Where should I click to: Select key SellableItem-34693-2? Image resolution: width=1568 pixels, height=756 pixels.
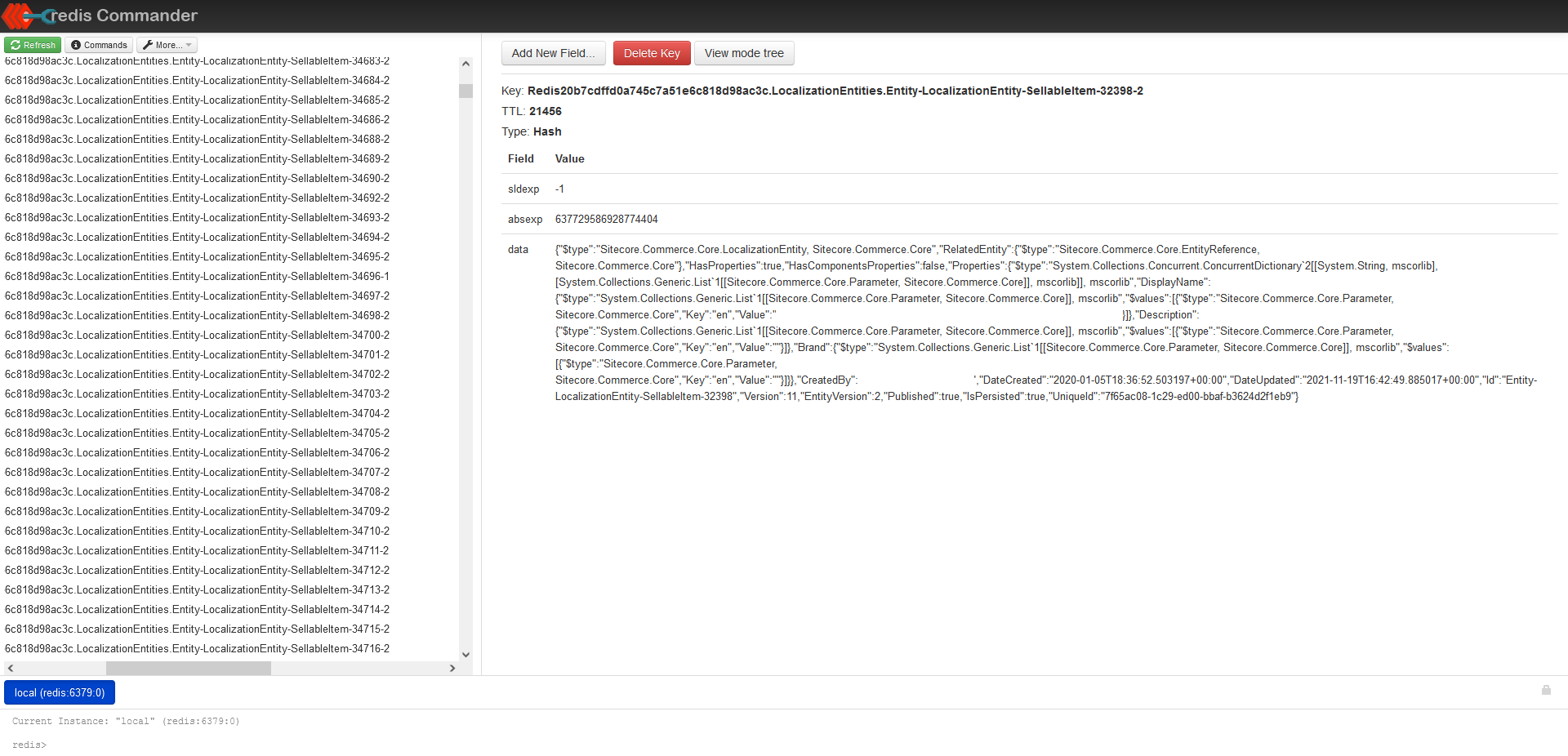pos(197,217)
